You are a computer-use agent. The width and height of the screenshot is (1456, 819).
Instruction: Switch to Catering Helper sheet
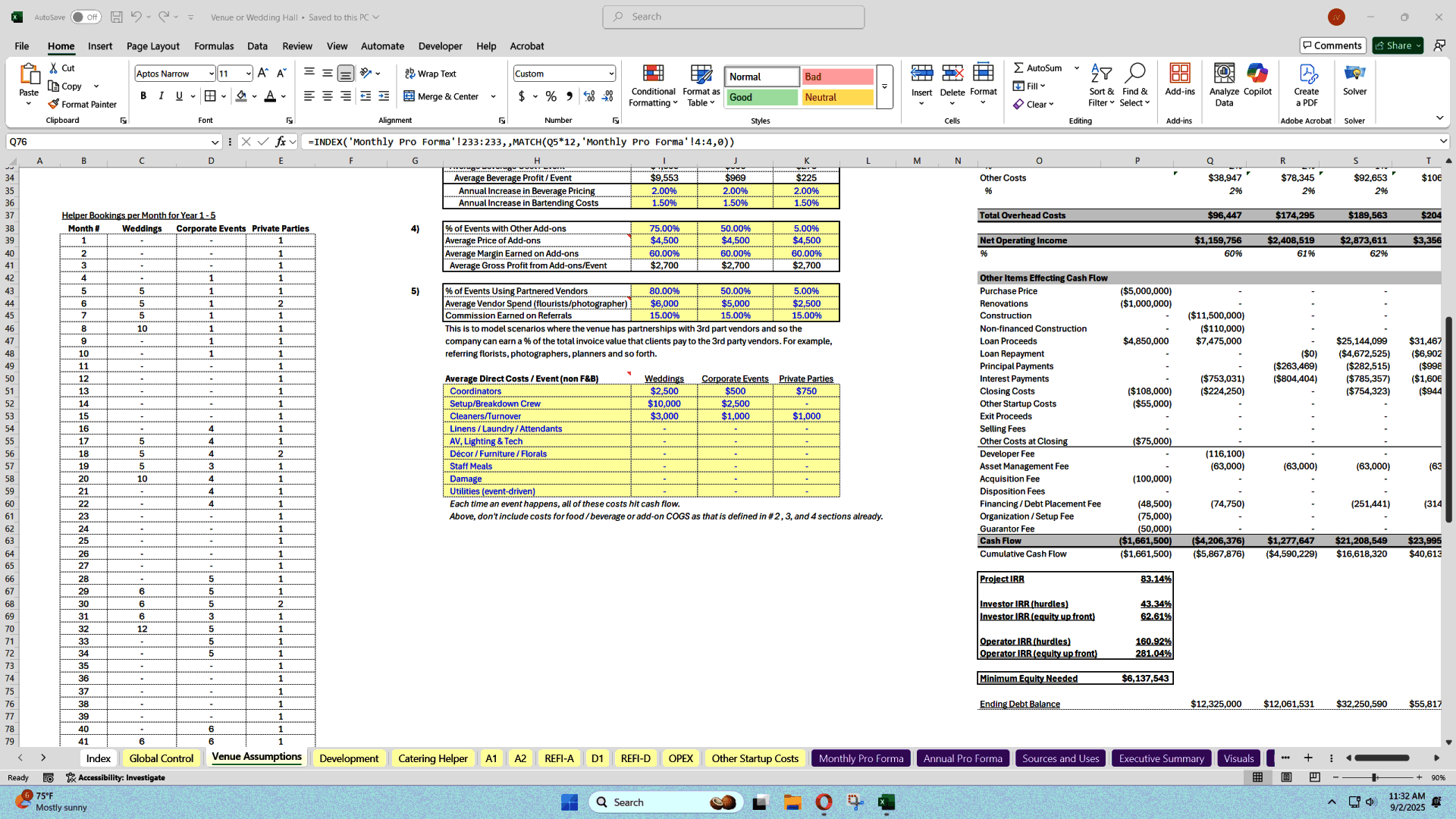pos(433,758)
